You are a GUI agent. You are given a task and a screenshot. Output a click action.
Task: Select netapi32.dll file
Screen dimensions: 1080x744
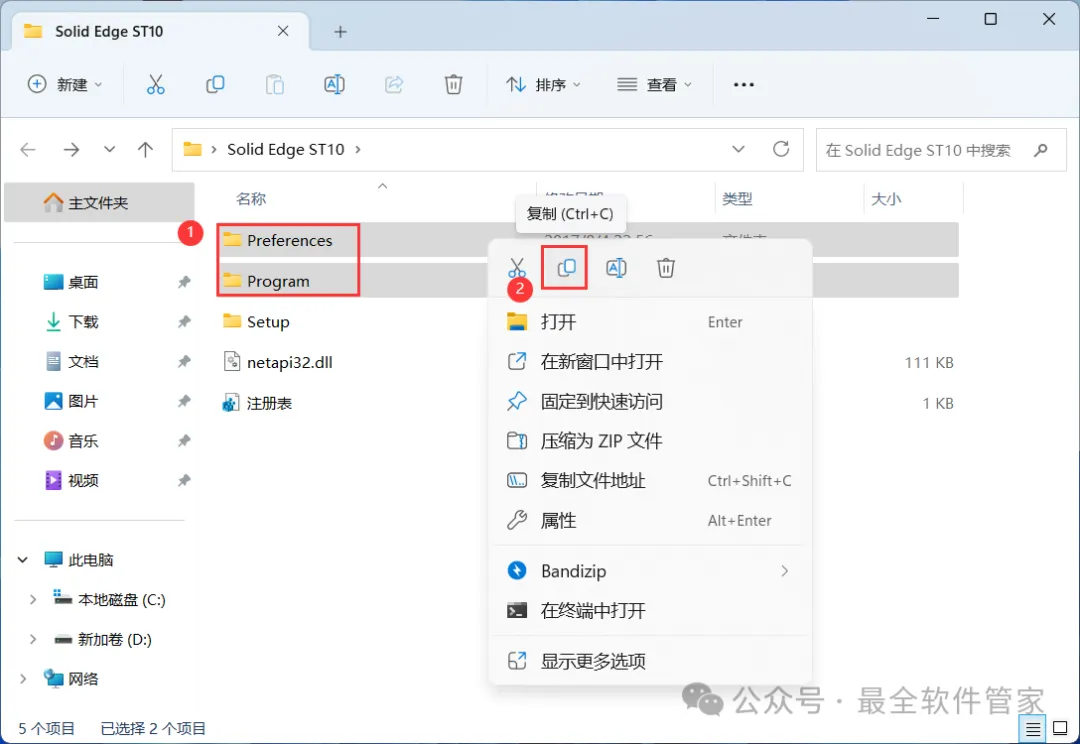point(289,362)
